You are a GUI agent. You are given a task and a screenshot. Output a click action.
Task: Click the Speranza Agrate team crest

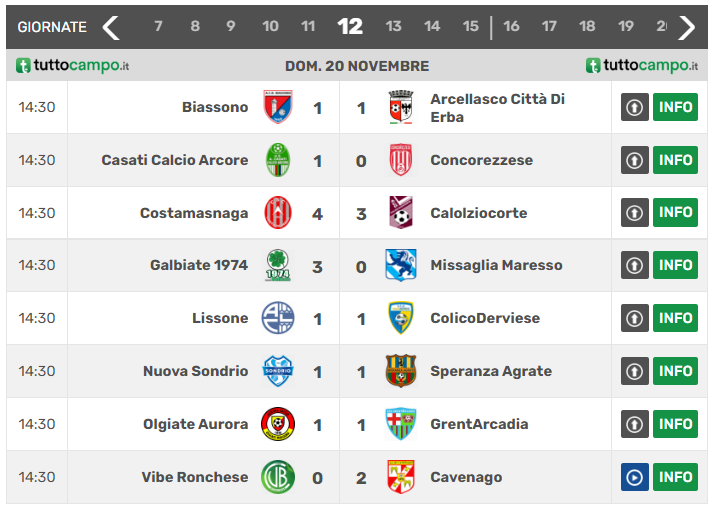pos(401,371)
